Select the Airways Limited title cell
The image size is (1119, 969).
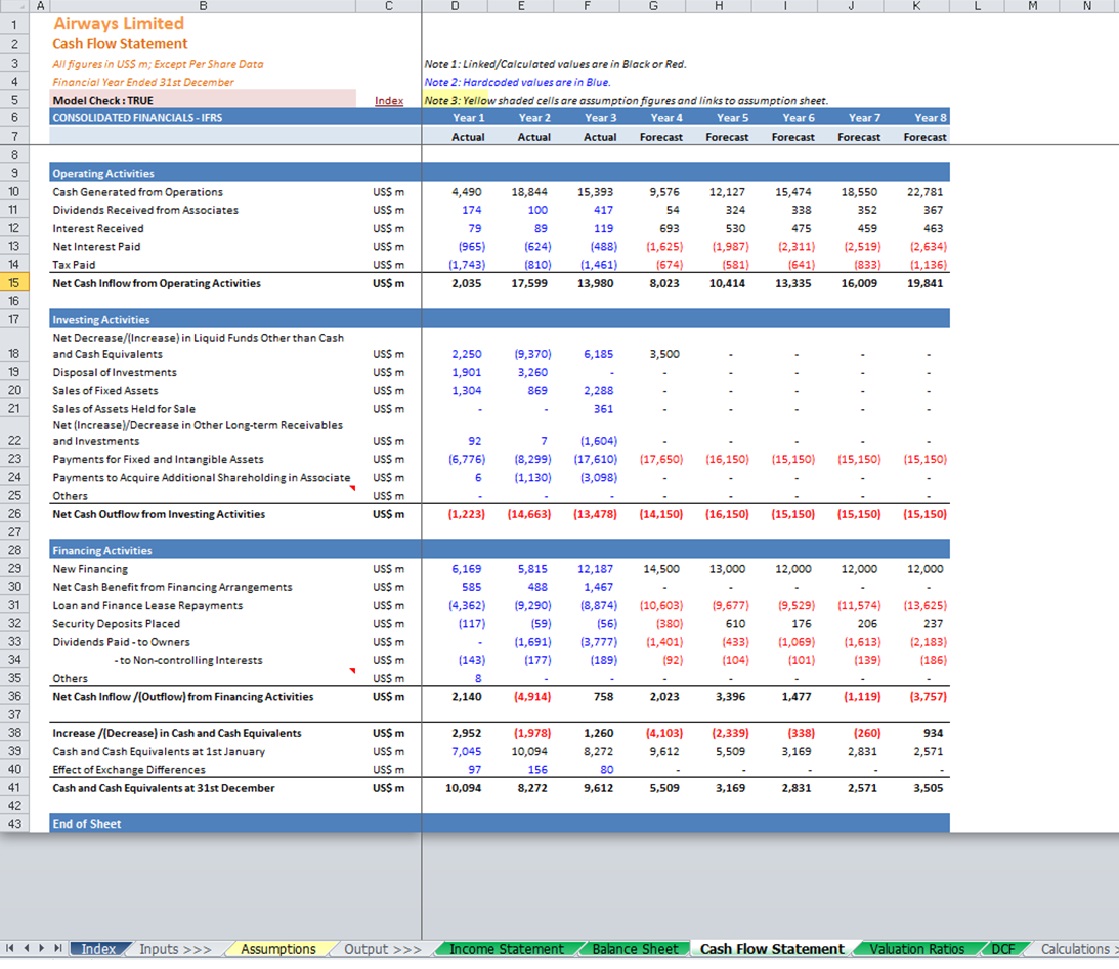(118, 24)
